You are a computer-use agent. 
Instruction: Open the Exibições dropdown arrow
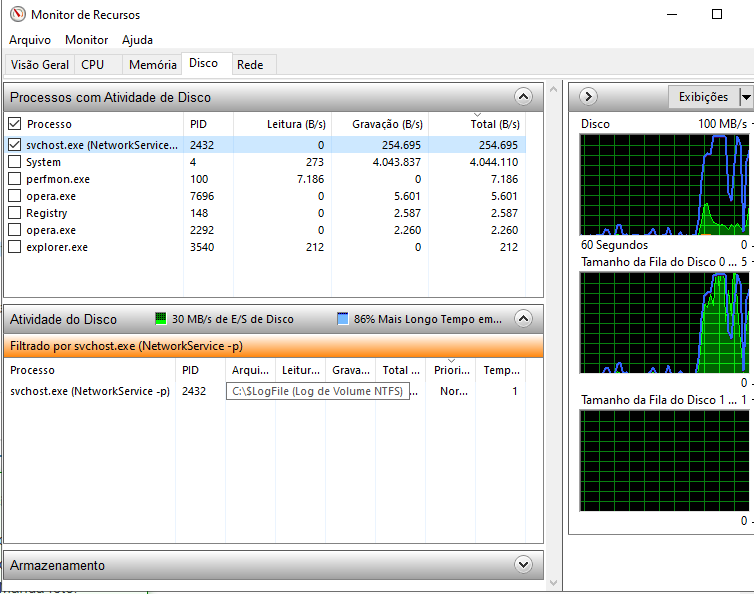coord(745,97)
